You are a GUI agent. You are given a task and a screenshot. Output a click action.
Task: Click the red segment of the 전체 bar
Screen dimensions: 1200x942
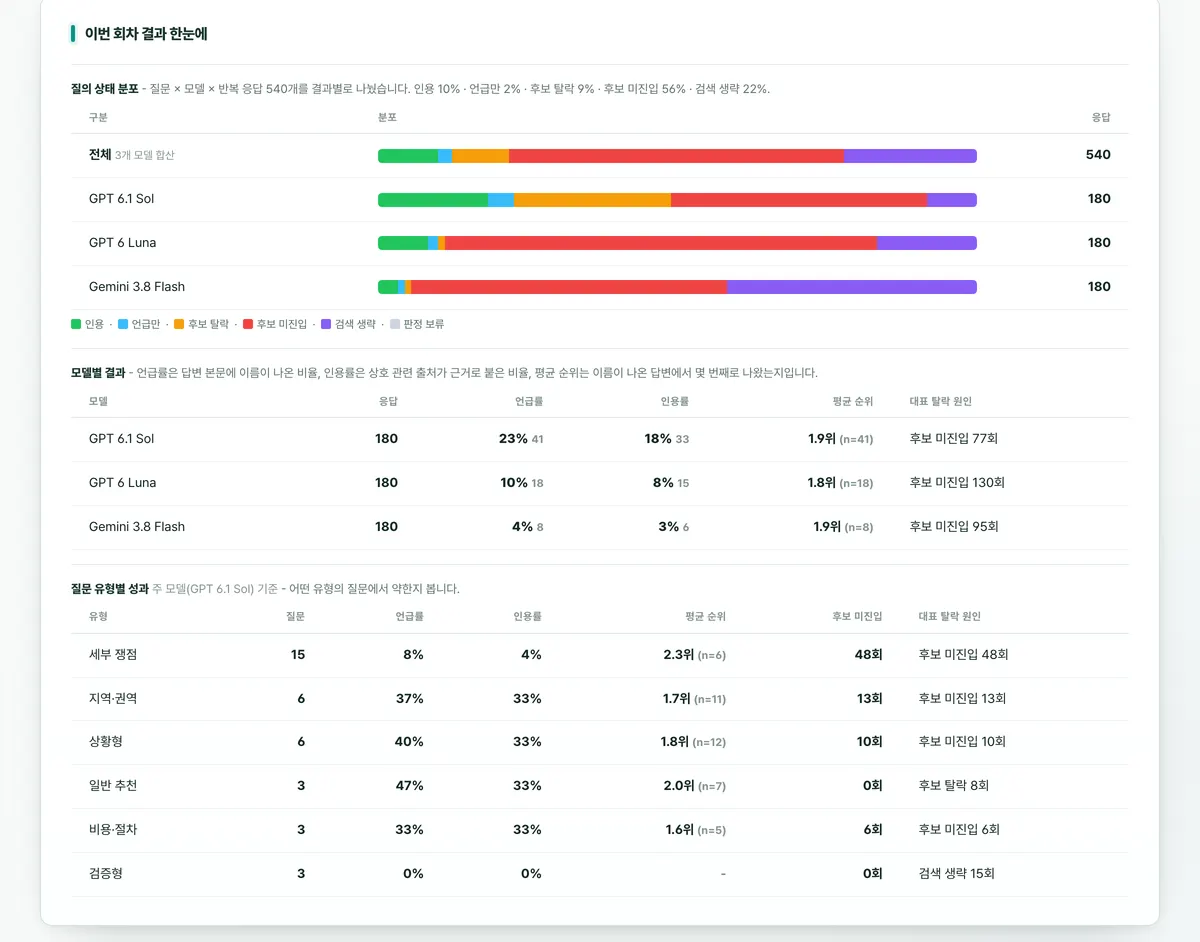click(676, 156)
